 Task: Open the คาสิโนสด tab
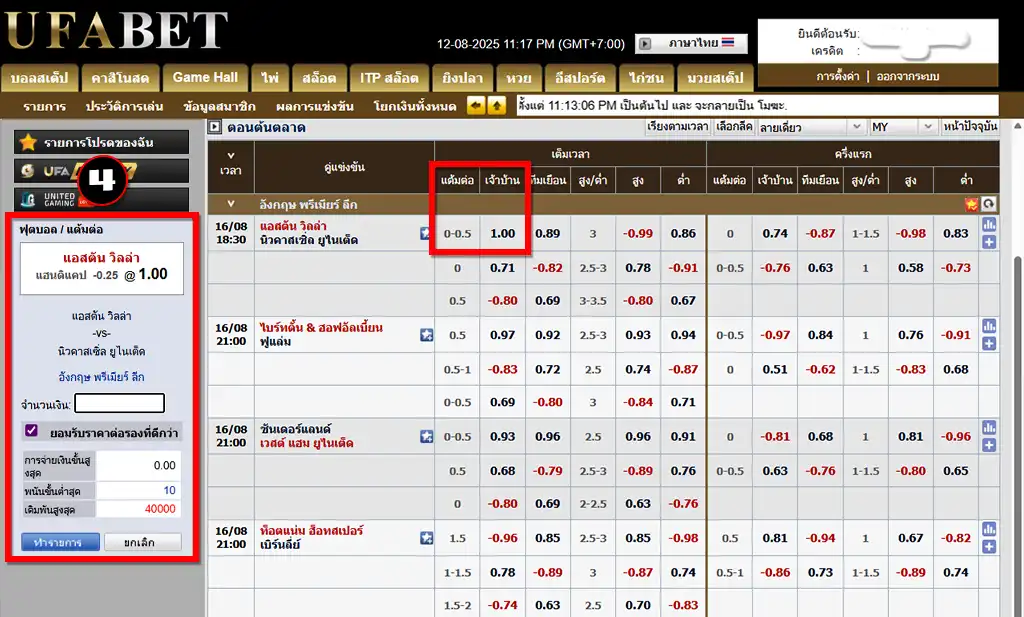pyautogui.click(x=120, y=78)
